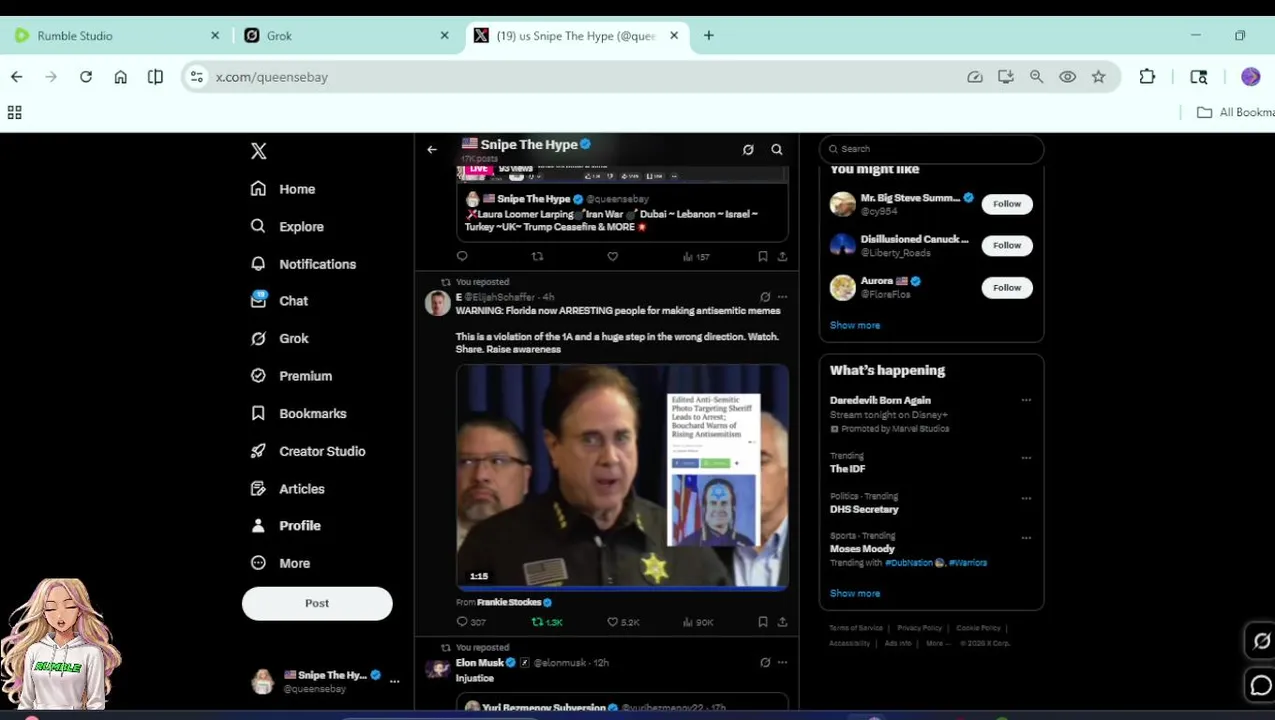The image size is (1275, 720).
Task: Open options for DHS Secretary trend
Action: tap(1026, 498)
